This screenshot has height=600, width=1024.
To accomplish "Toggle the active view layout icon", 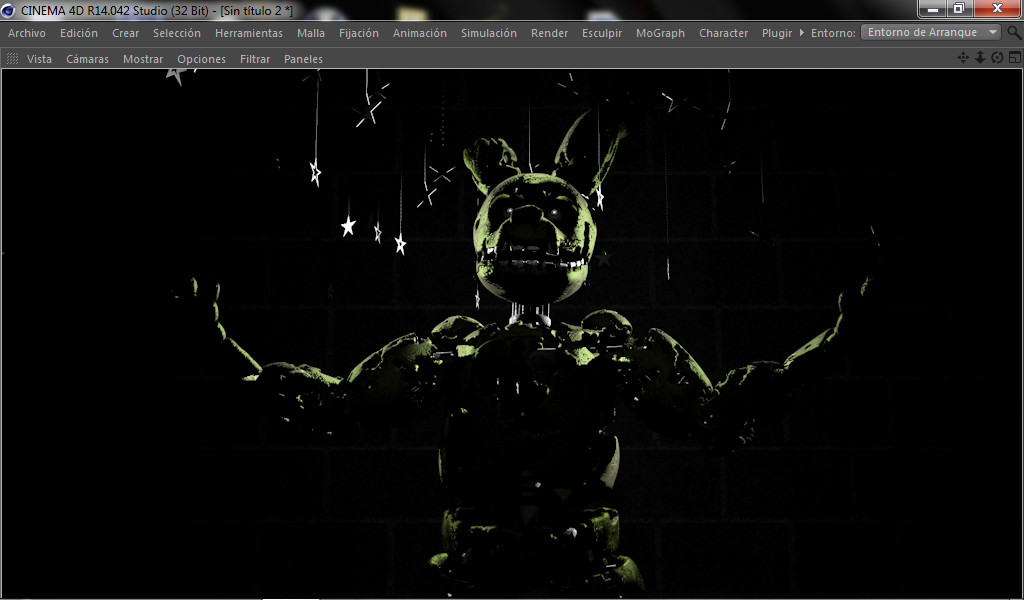I will click(1014, 58).
